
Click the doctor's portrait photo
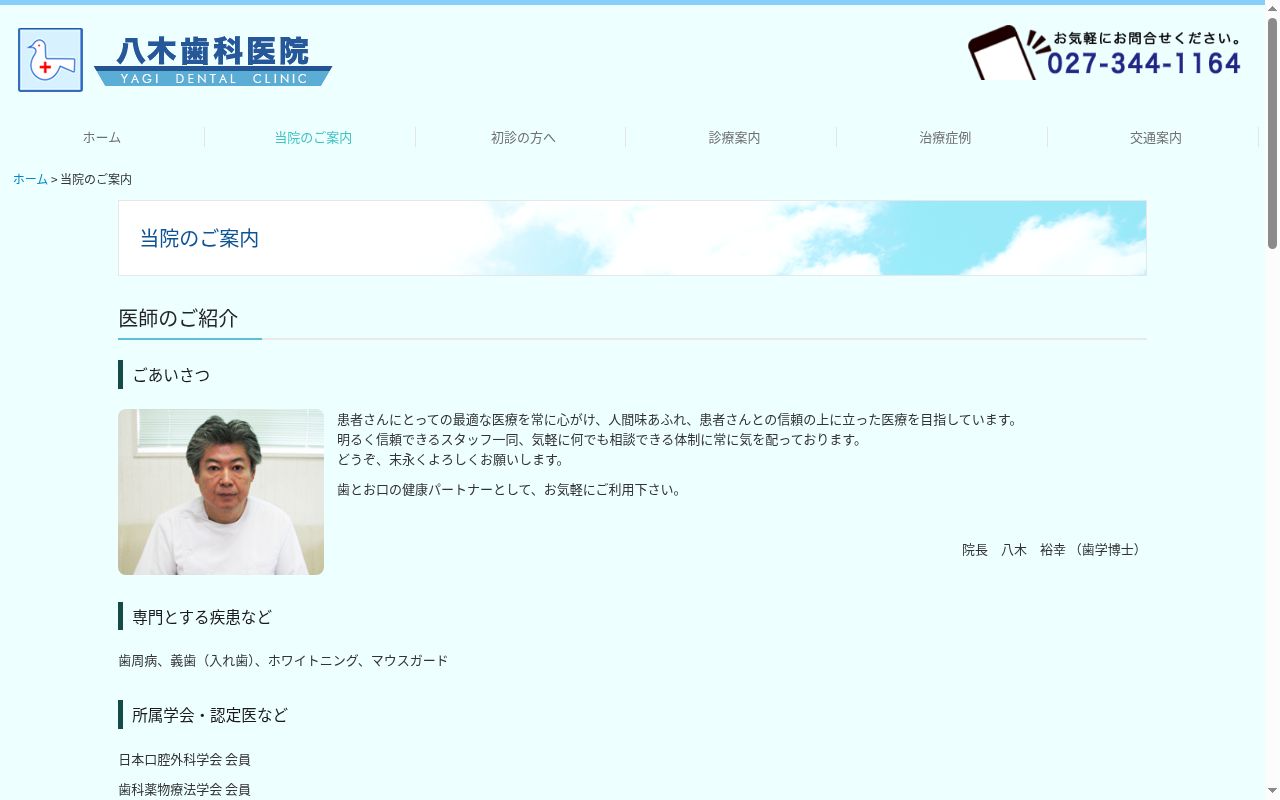[x=221, y=492]
